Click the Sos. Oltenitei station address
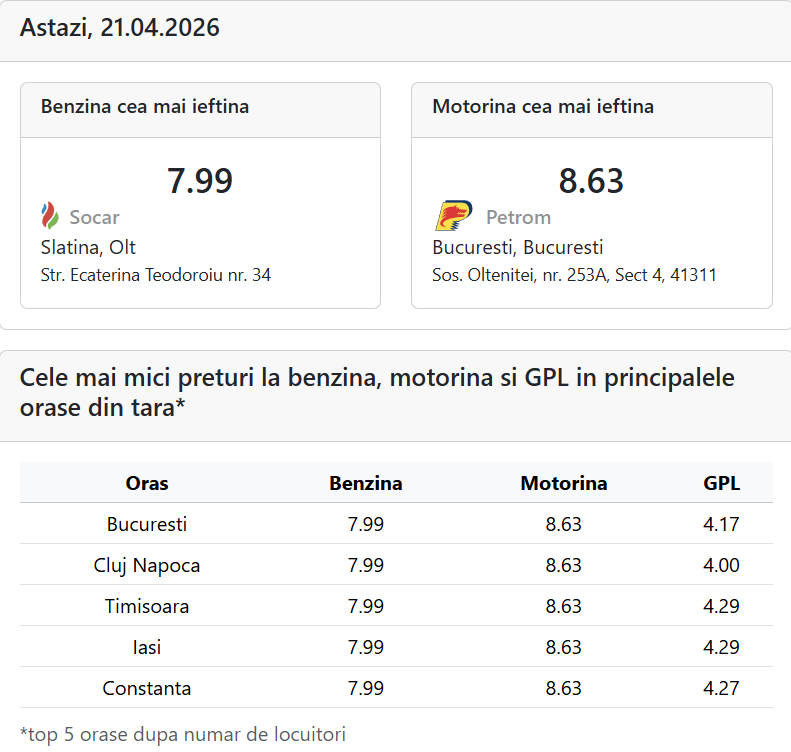Viewport: 791px width, 752px height. [x=574, y=275]
